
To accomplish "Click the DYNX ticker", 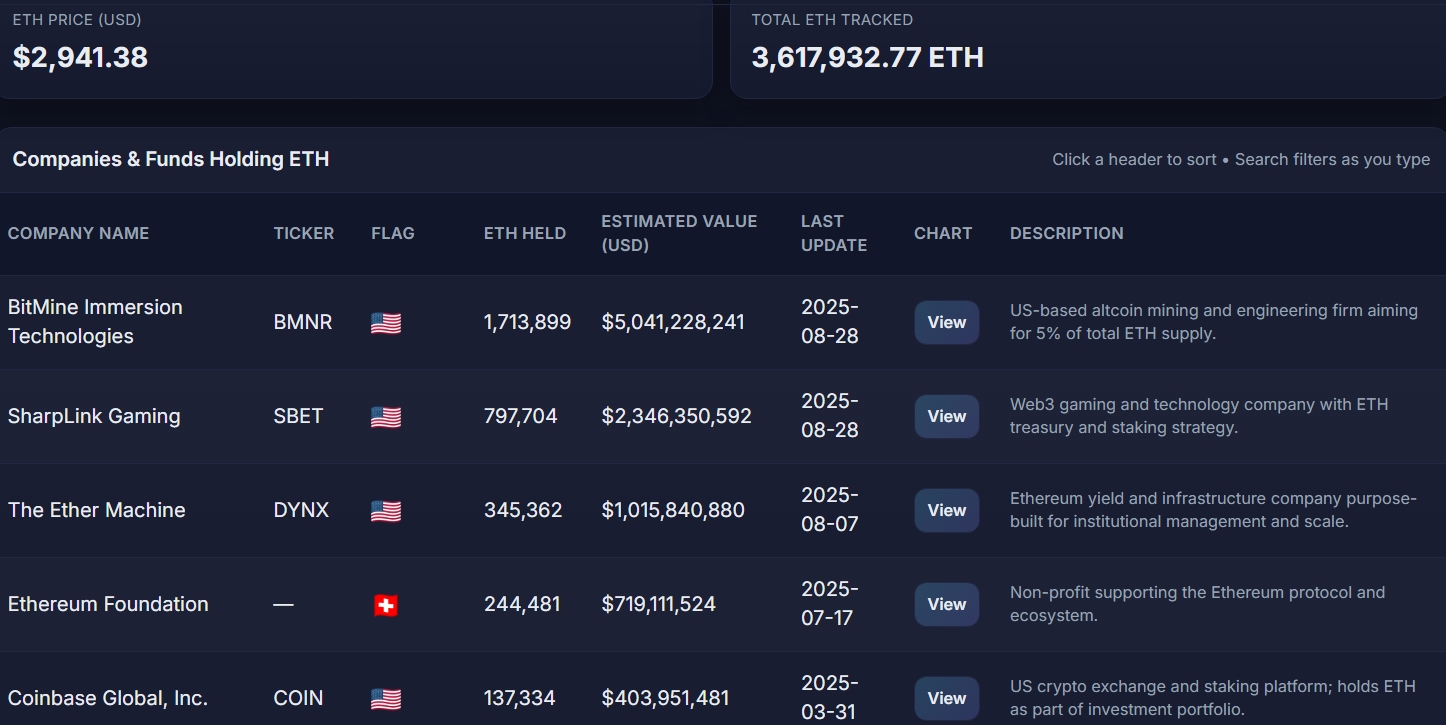I will point(301,510).
